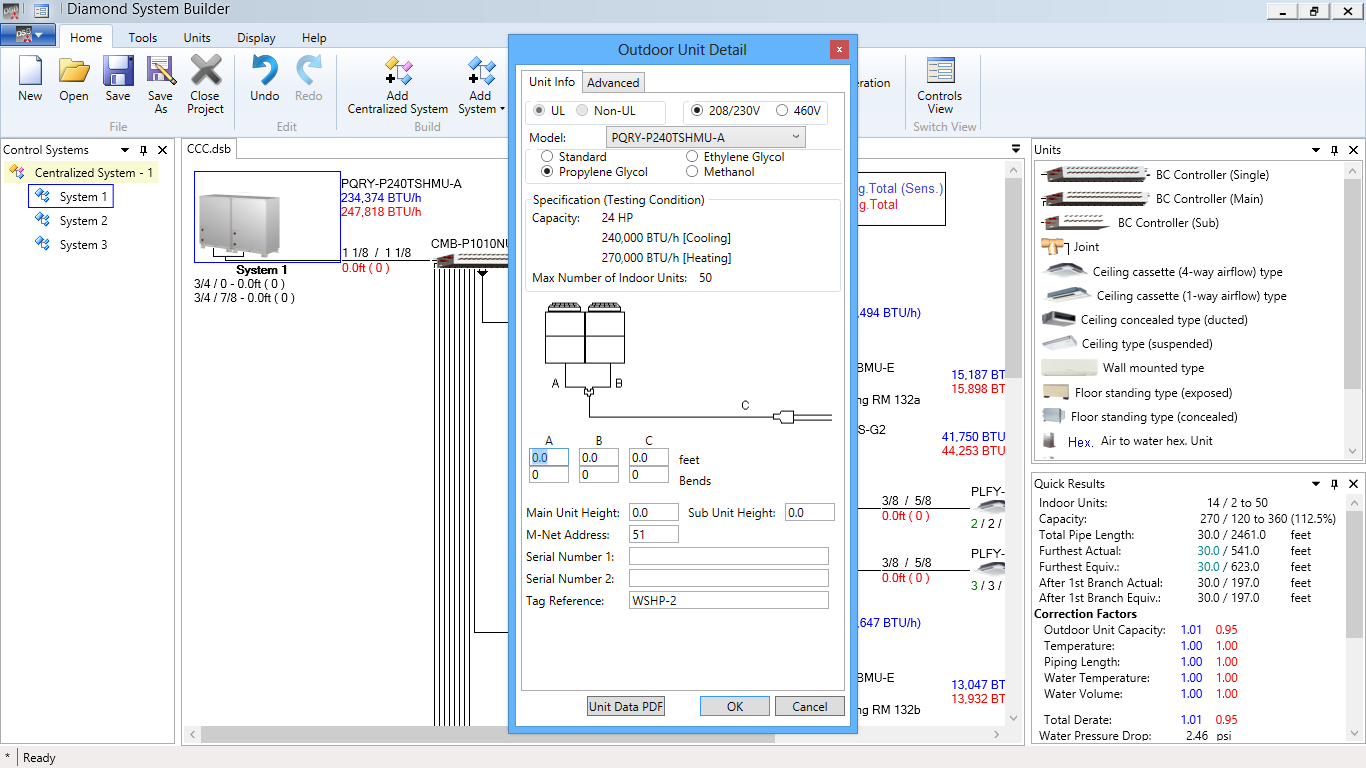
Task: Select Ceiling cassette (4-way airflow) type
Action: coord(1162,272)
